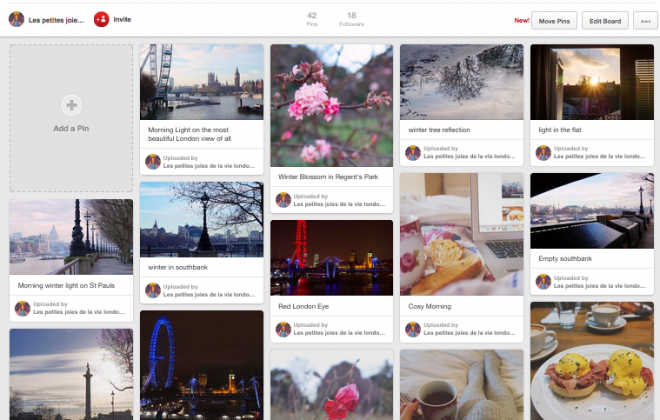Click uploader avatar under Cosy Morning pin

(x=412, y=329)
